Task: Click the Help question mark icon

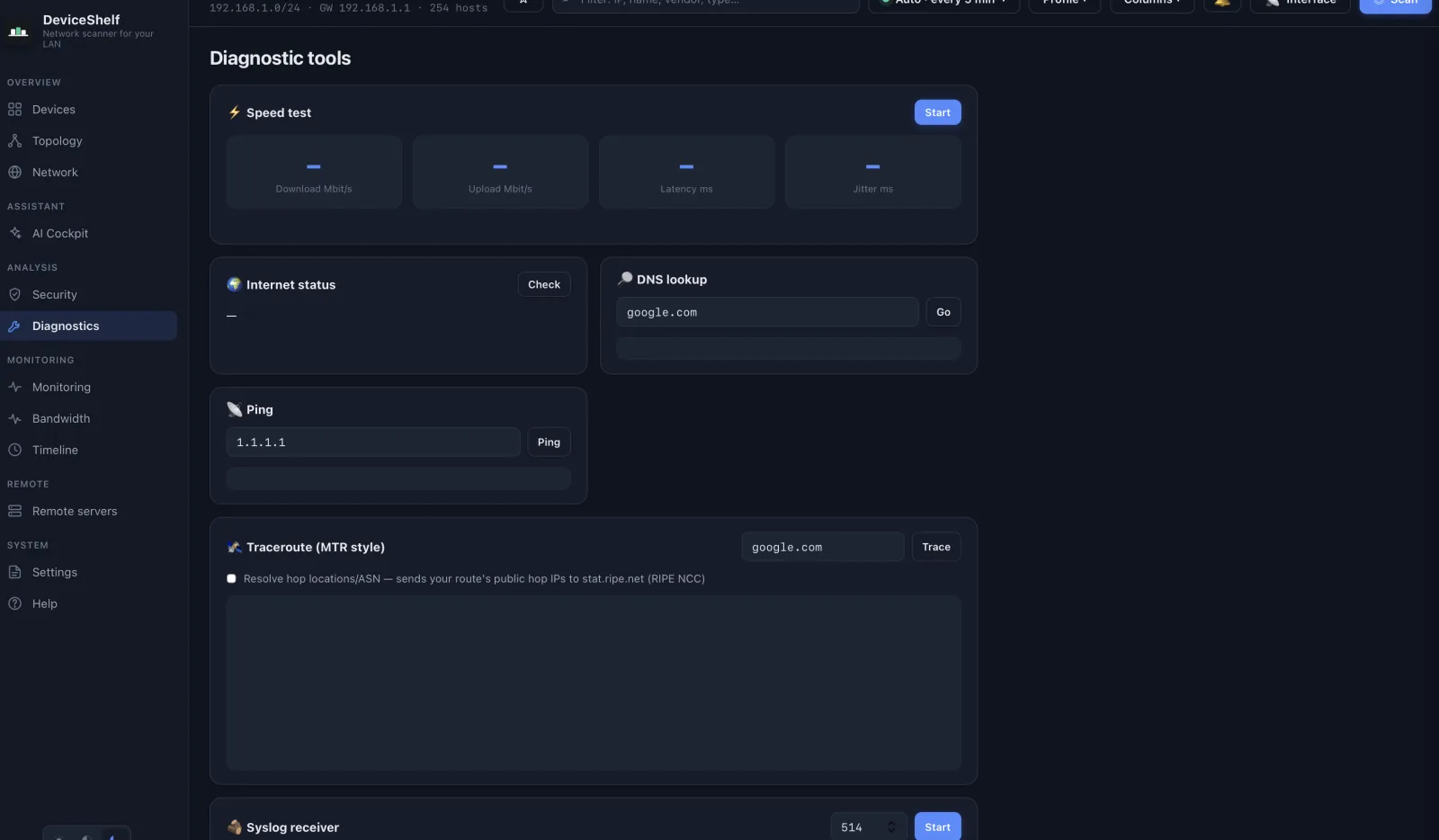Action: click(14, 604)
